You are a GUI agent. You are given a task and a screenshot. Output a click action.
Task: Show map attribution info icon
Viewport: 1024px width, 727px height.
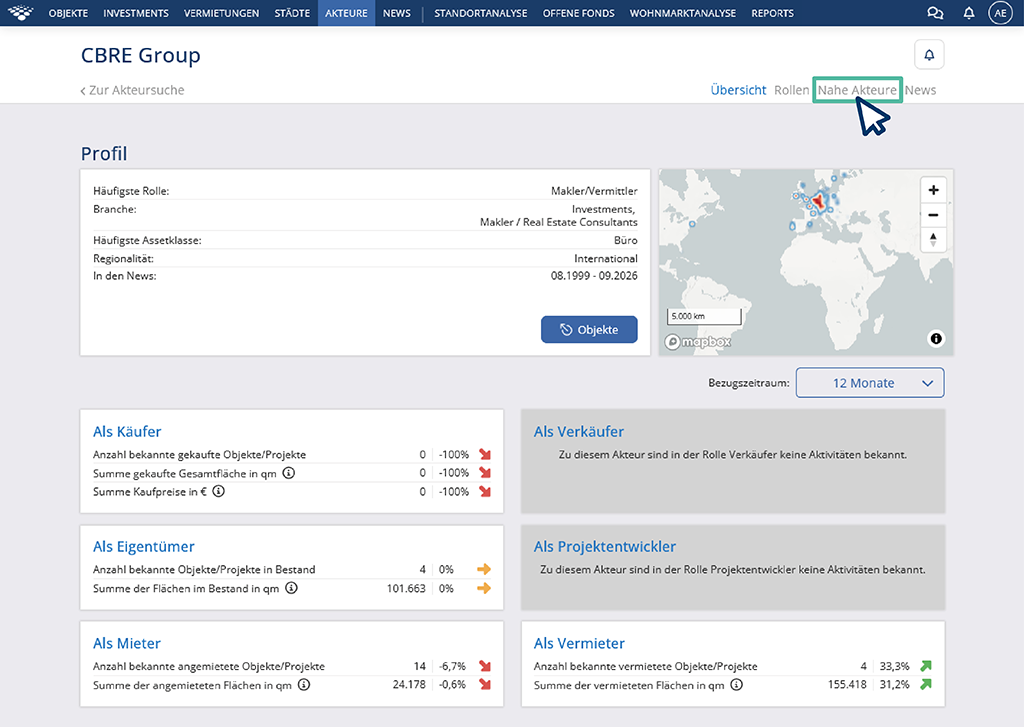pyautogui.click(x=936, y=338)
